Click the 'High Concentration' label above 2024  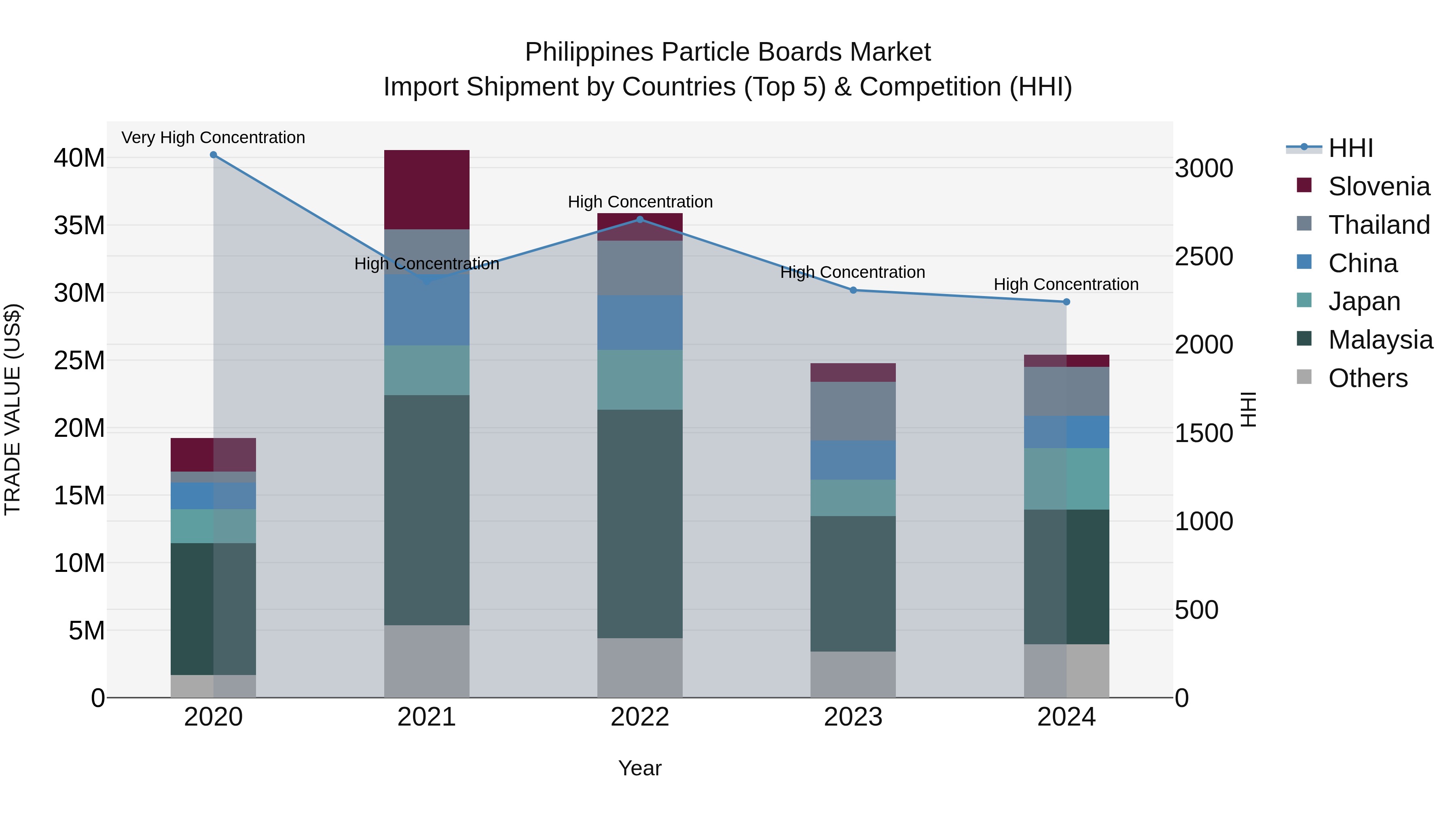coord(1066,284)
